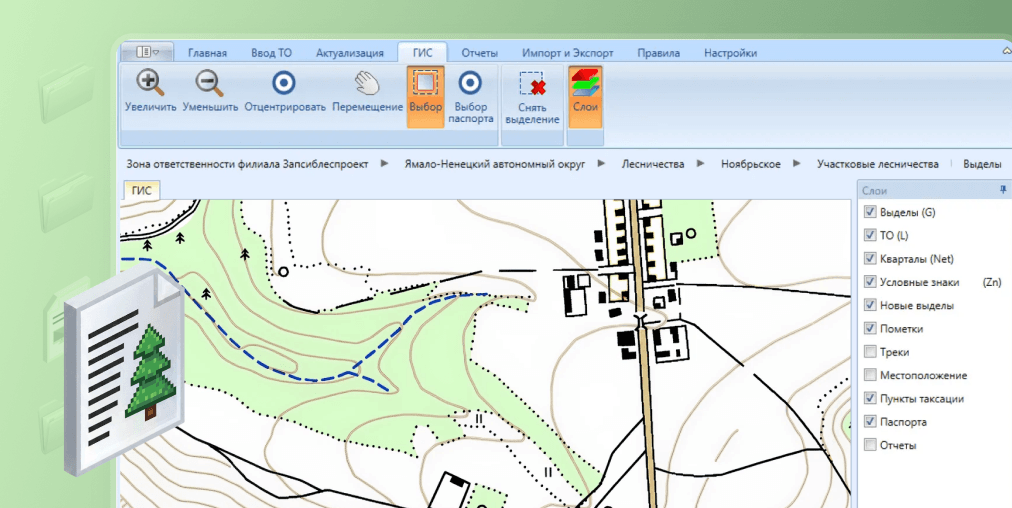
Task: Click the Уменьшить zoom-out magnifier icon
Action: (210, 84)
